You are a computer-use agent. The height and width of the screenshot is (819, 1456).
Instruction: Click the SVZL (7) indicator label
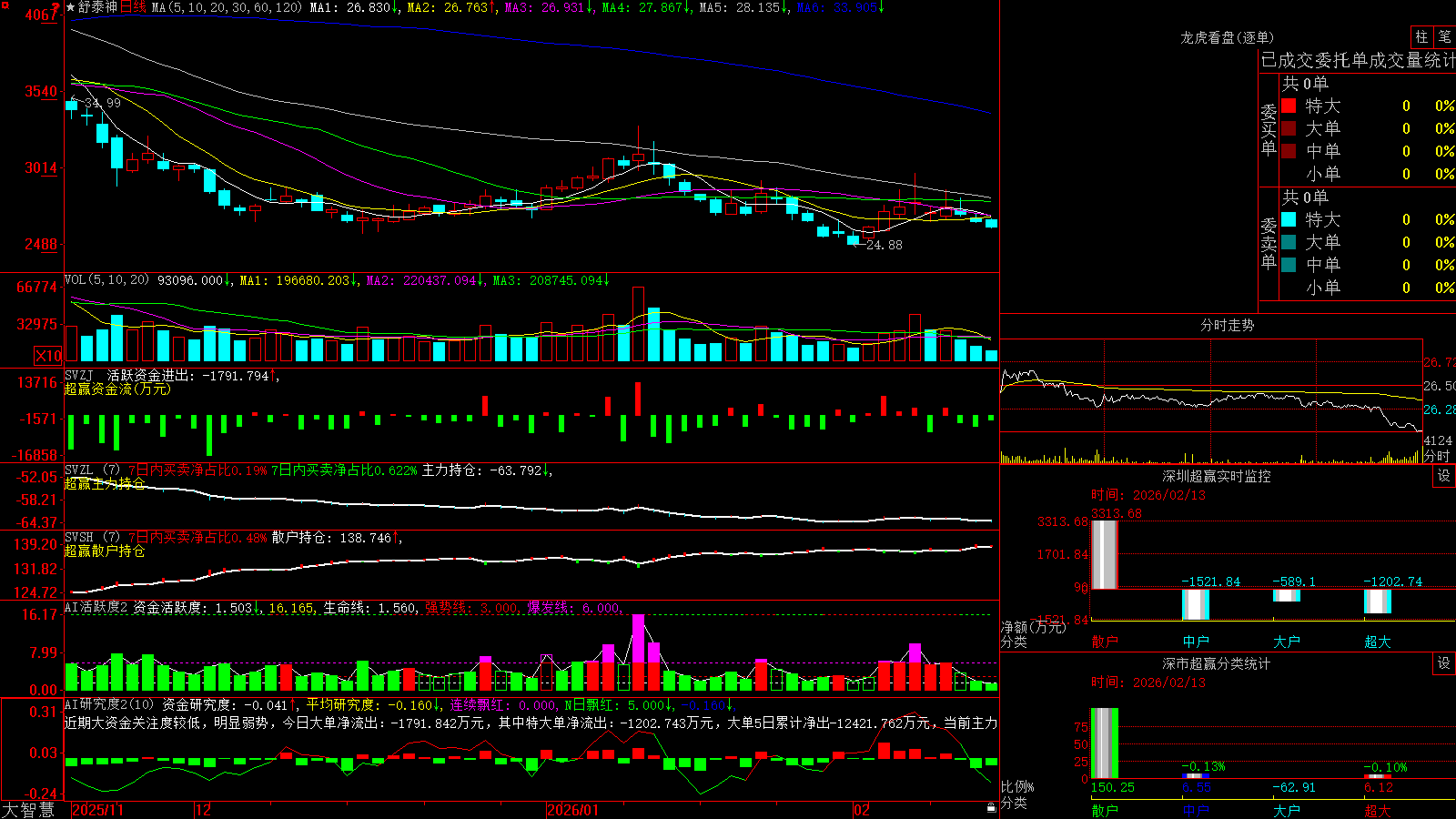pyautogui.click(x=92, y=470)
